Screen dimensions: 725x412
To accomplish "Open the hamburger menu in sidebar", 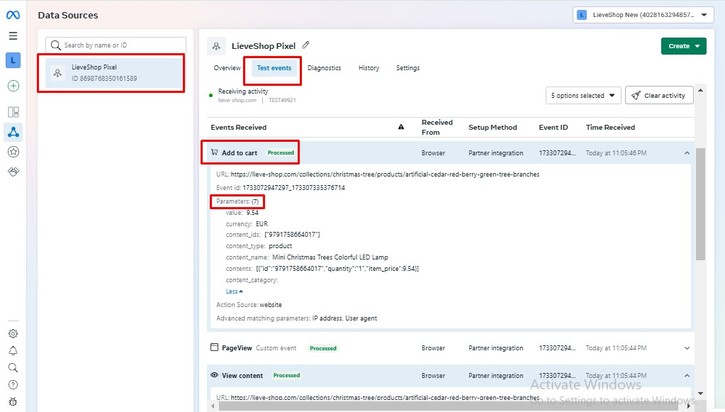I will pos(13,36).
